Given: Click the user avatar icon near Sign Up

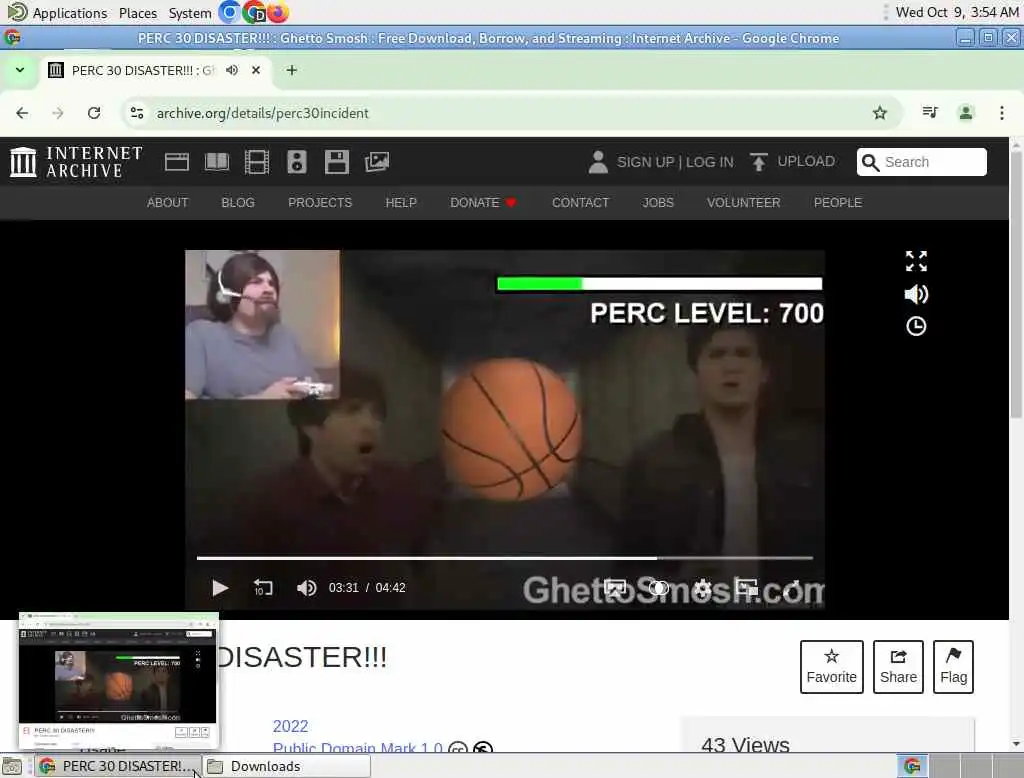Looking at the screenshot, I should 598,162.
